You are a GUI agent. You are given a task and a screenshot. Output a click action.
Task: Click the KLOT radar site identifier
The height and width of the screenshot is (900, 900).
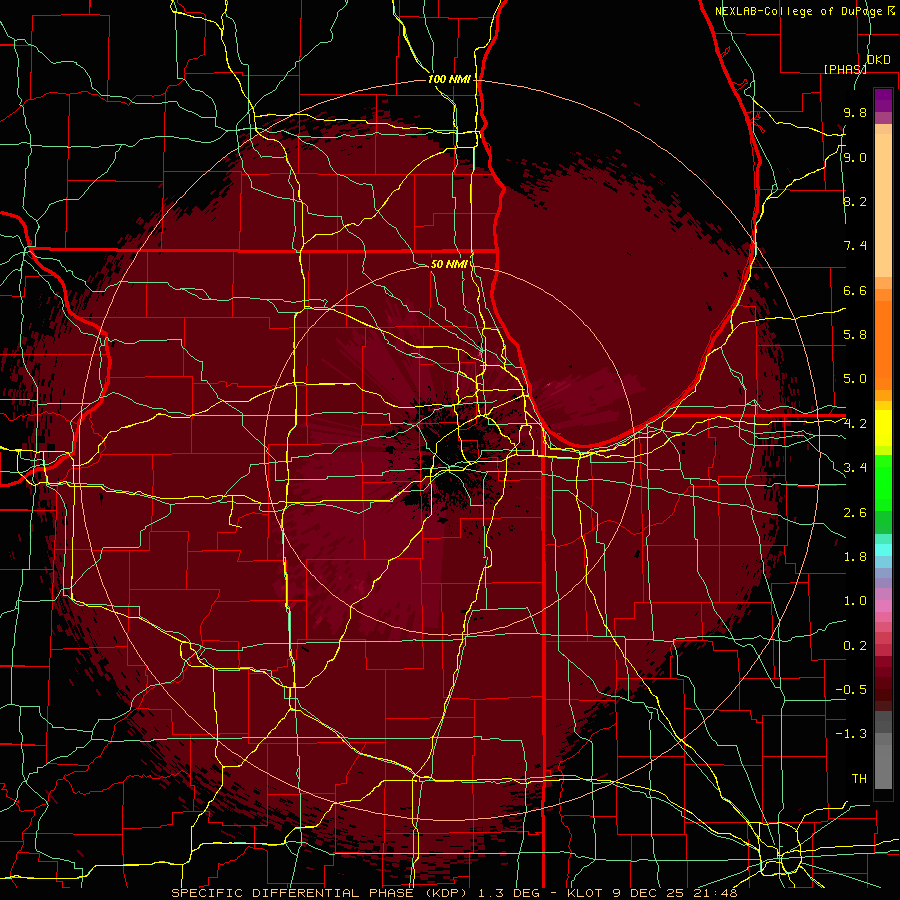pyautogui.click(x=585, y=893)
